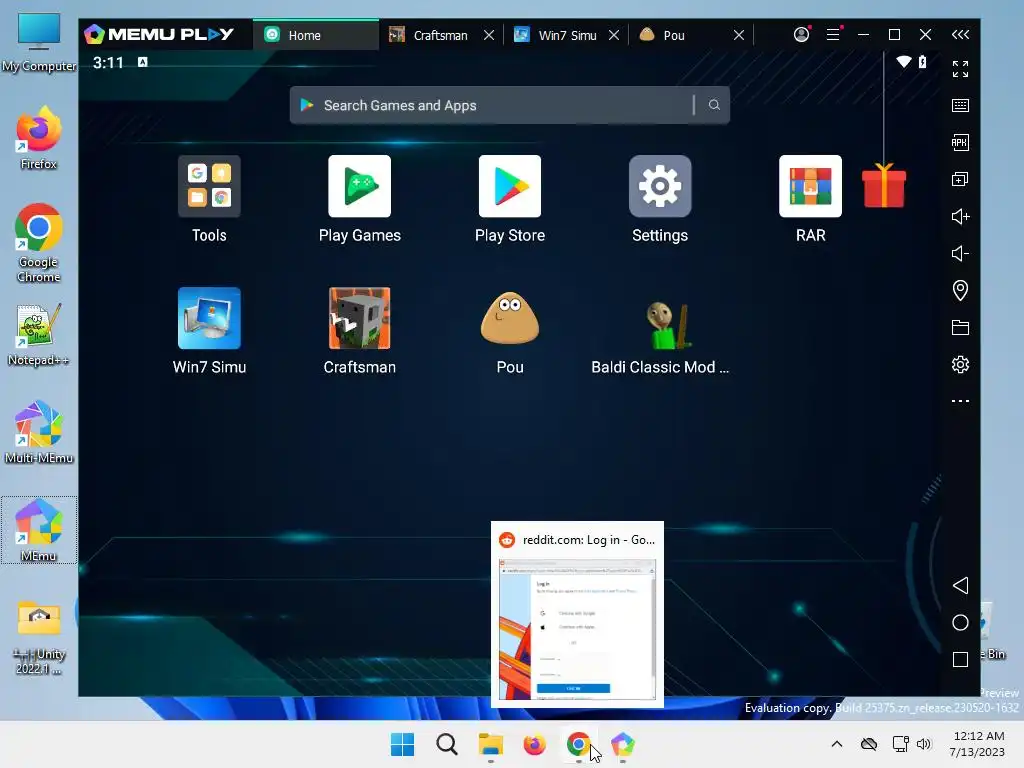Select the Firefox desktop shortcut
The image size is (1024, 768).
[x=39, y=139]
